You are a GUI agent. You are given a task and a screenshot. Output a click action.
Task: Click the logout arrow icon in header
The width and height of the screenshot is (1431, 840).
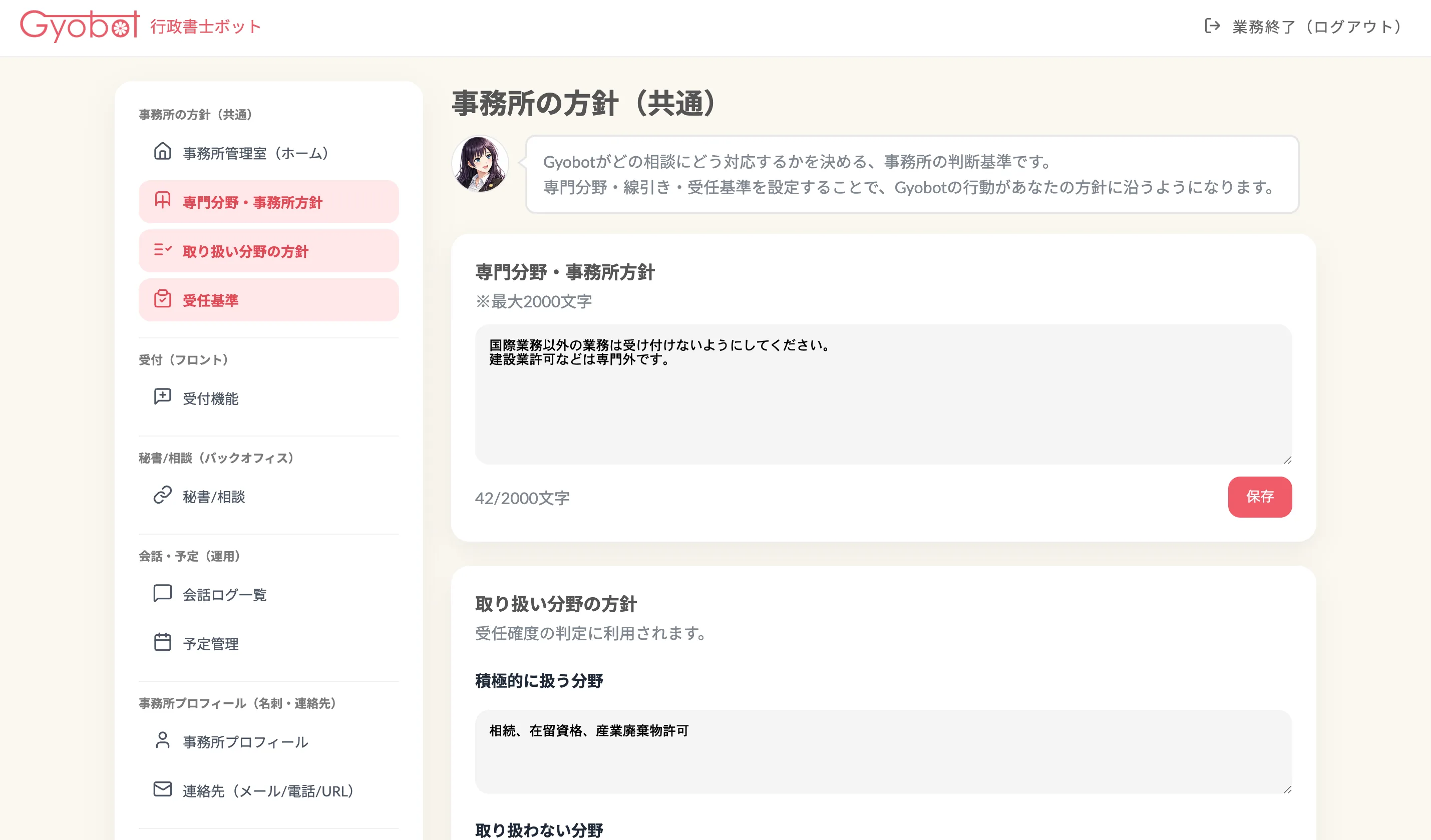pos(1212,26)
